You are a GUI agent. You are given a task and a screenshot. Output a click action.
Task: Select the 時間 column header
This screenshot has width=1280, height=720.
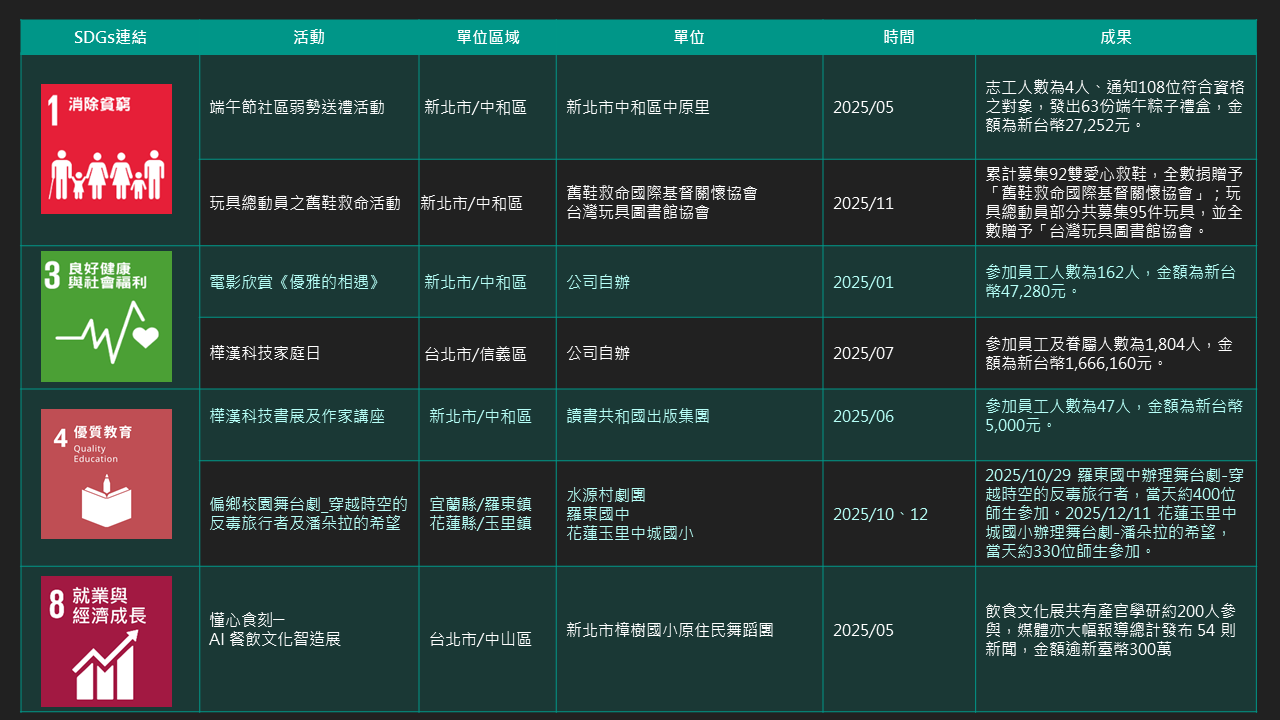pyautogui.click(x=898, y=37)
